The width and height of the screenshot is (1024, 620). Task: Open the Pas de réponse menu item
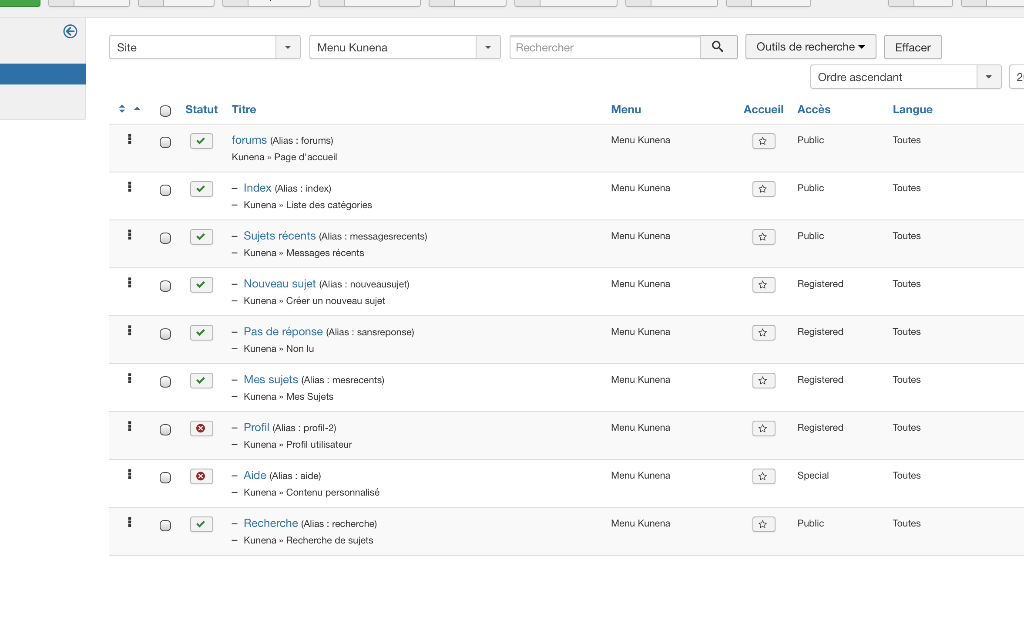[x=283, y=332]
